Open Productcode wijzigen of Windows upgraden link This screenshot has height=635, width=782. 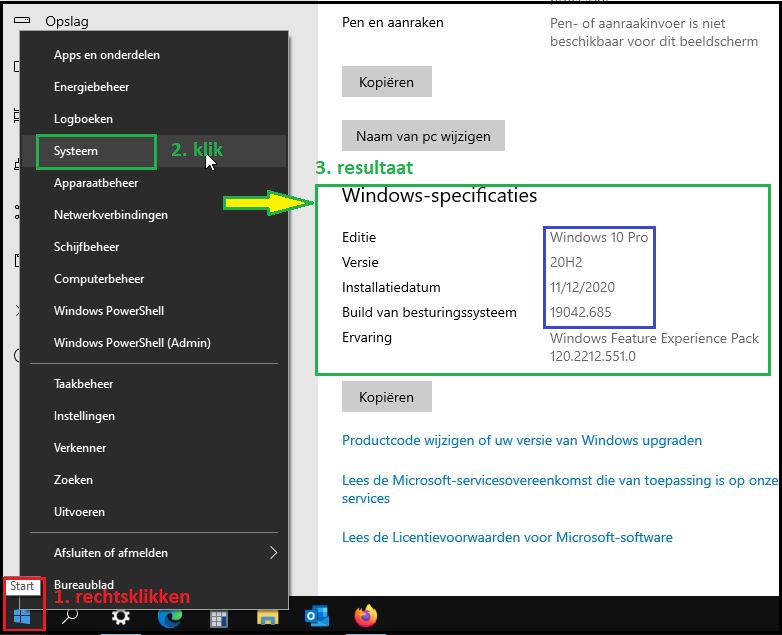(x=522, y=440)
